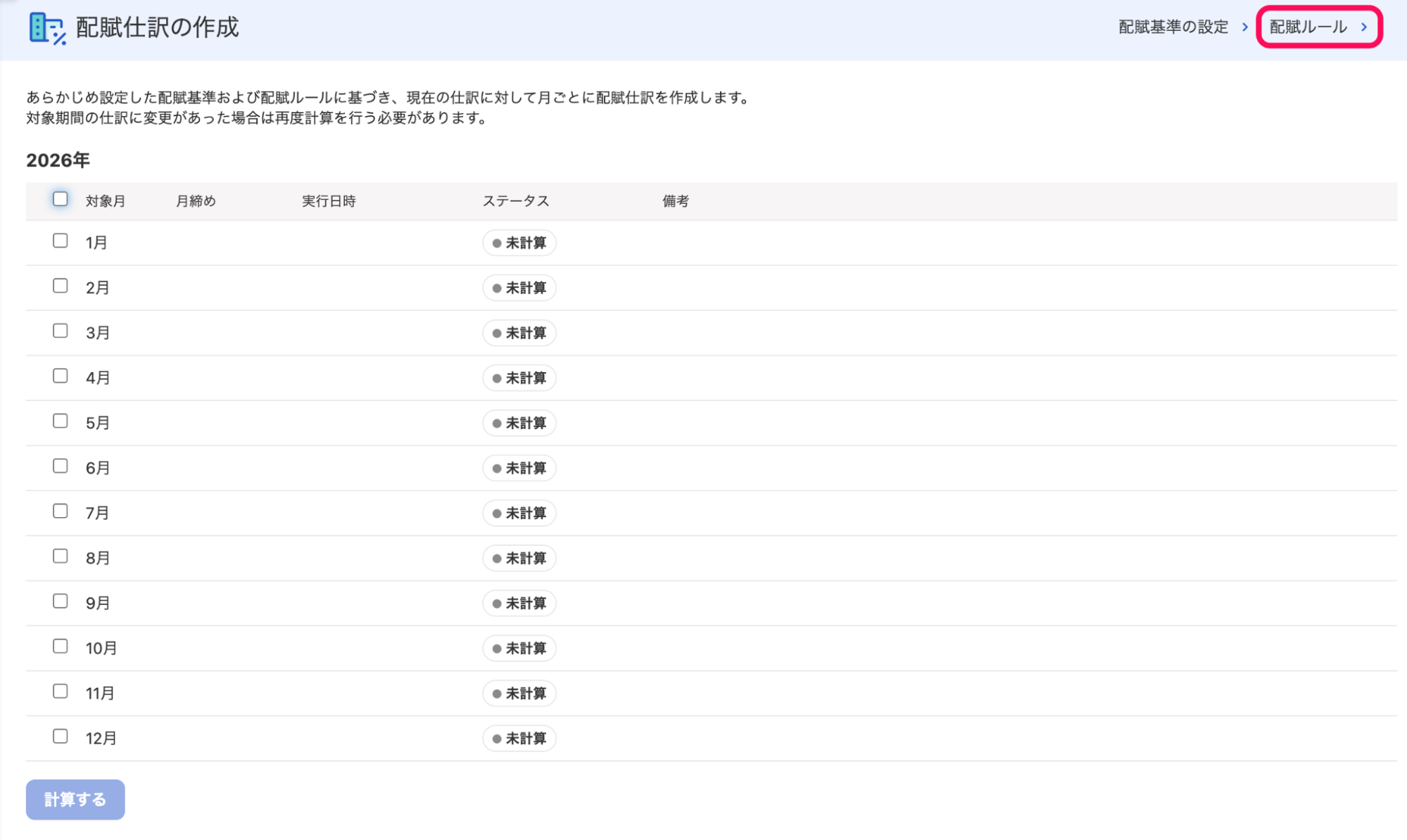The width and height of the screenshot is (1407, 840).
Task: Tick the 4月 checkbox
Action: pos(61,376)
